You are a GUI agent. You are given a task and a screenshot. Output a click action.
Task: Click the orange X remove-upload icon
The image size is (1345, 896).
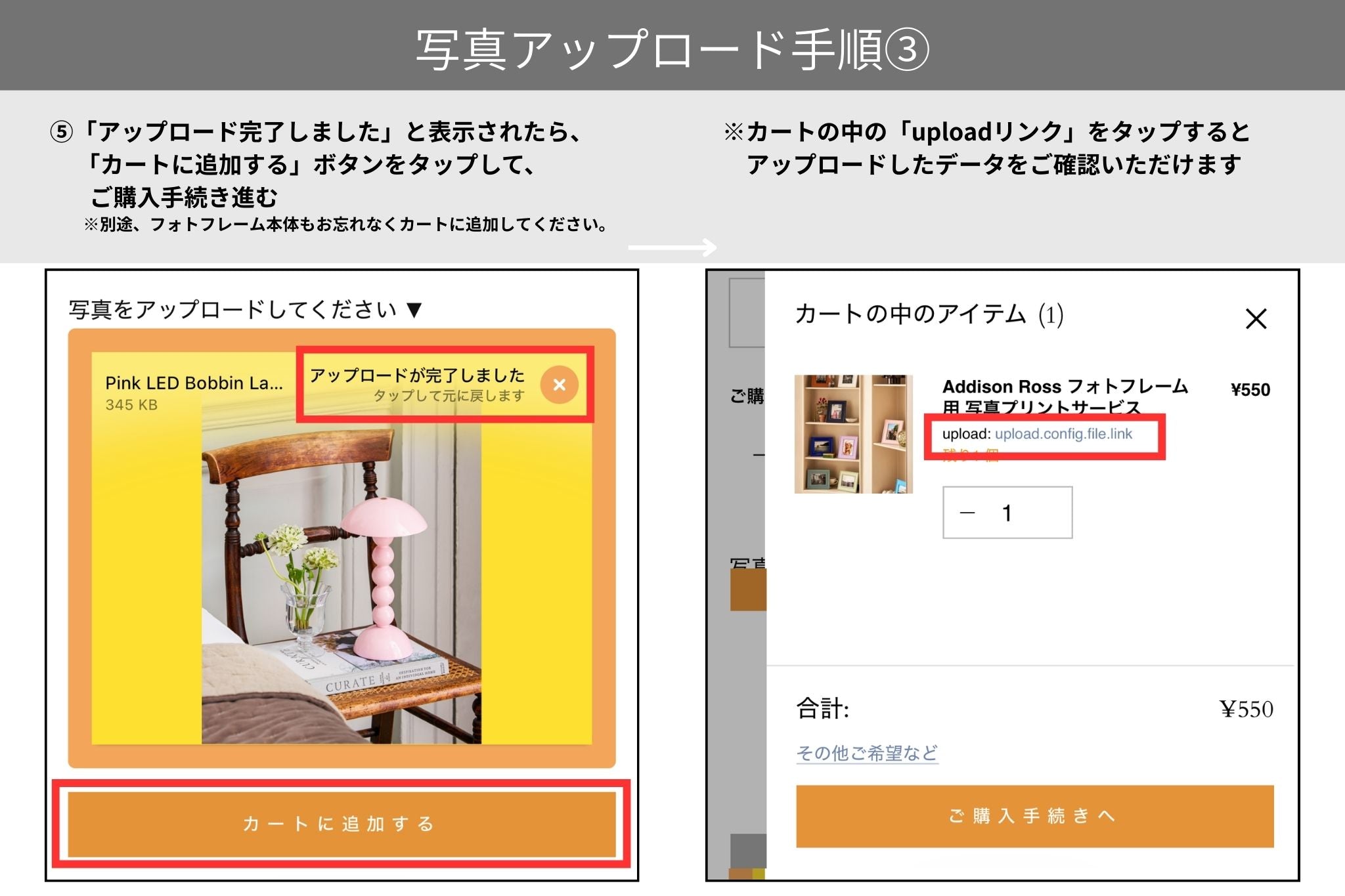pyautogui.click(x=559, y=385)
